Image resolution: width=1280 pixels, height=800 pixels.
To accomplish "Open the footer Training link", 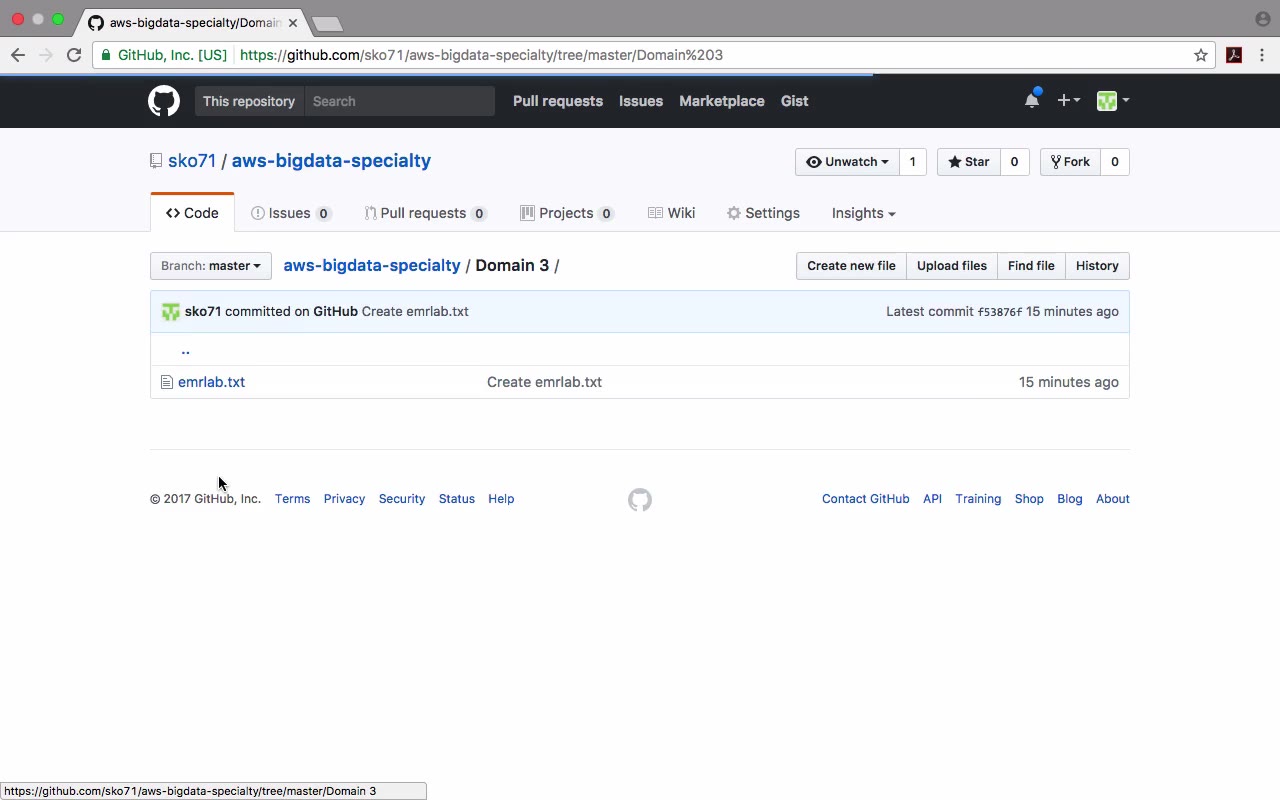I will 978,499.
